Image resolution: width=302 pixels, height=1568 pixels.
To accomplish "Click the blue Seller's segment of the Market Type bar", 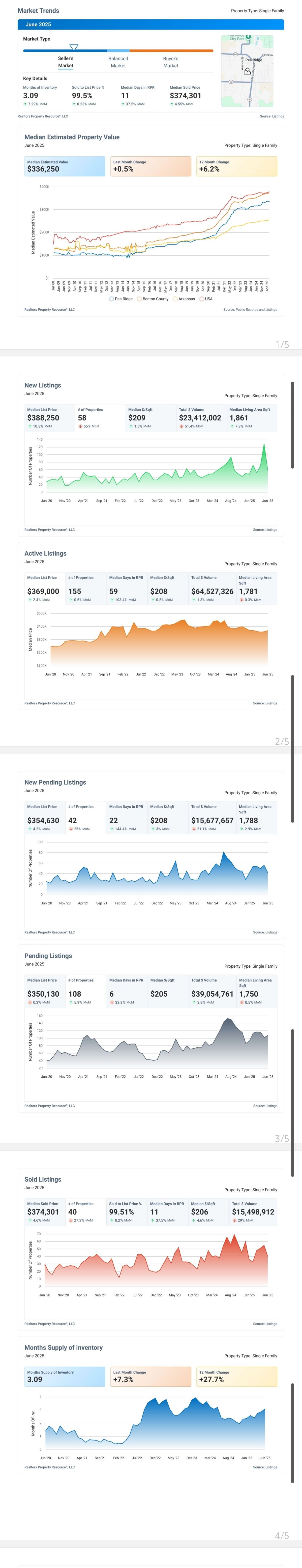I will 65,51.
